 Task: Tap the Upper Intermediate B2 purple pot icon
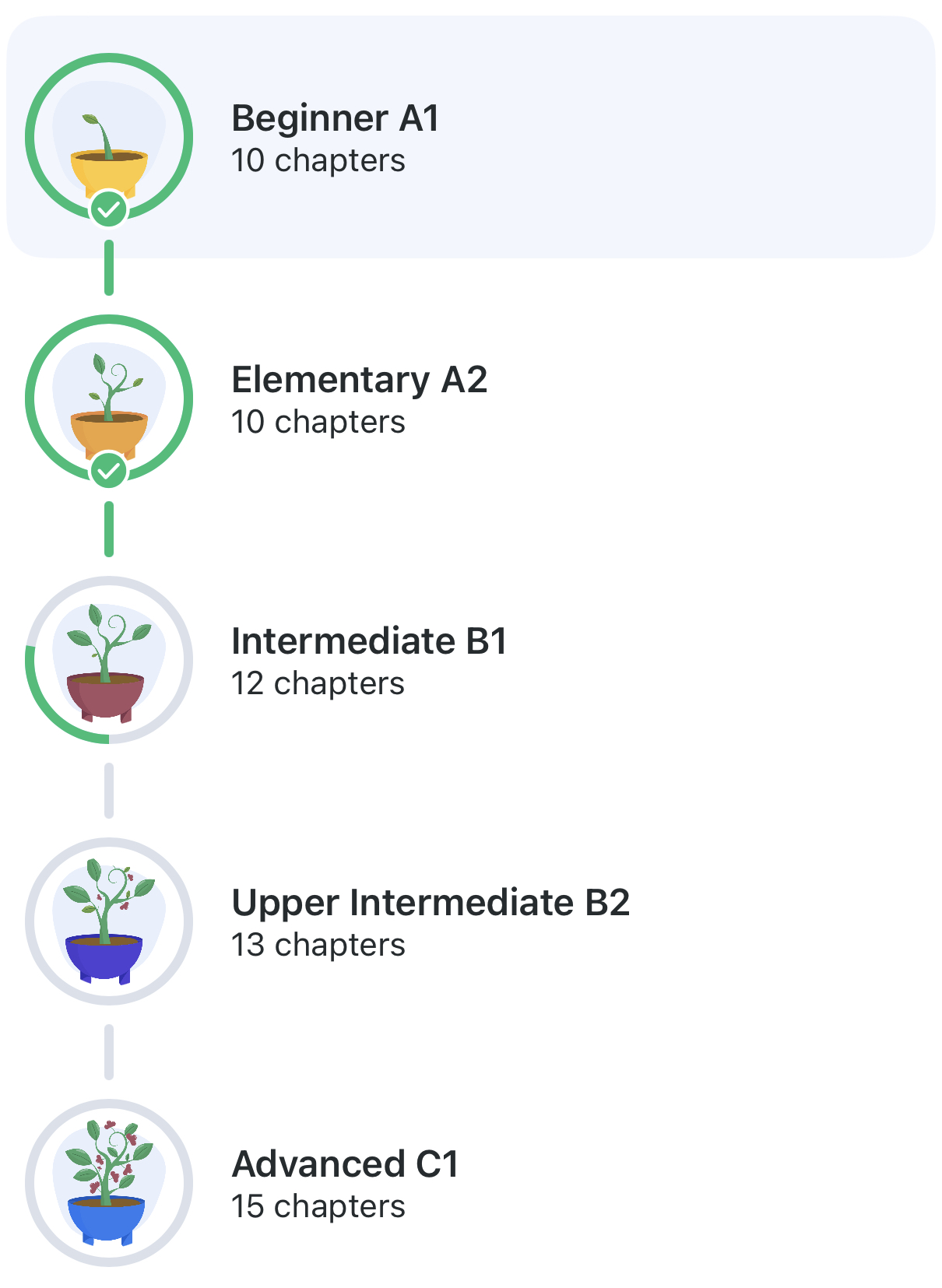coord(107,923)
